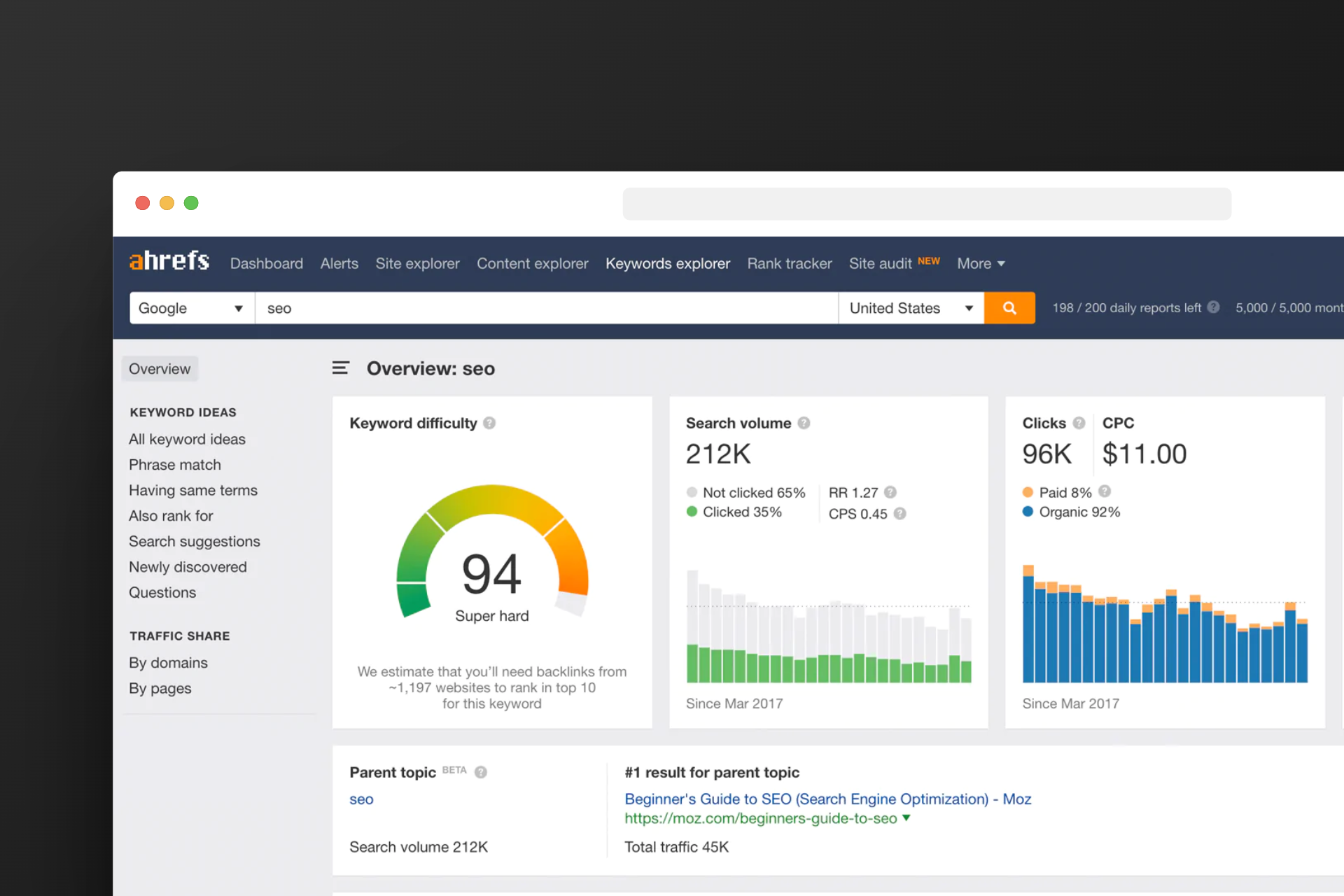Expand the More navigation menu
Viewport: 1344px width, 896px height.
point(980,264)
